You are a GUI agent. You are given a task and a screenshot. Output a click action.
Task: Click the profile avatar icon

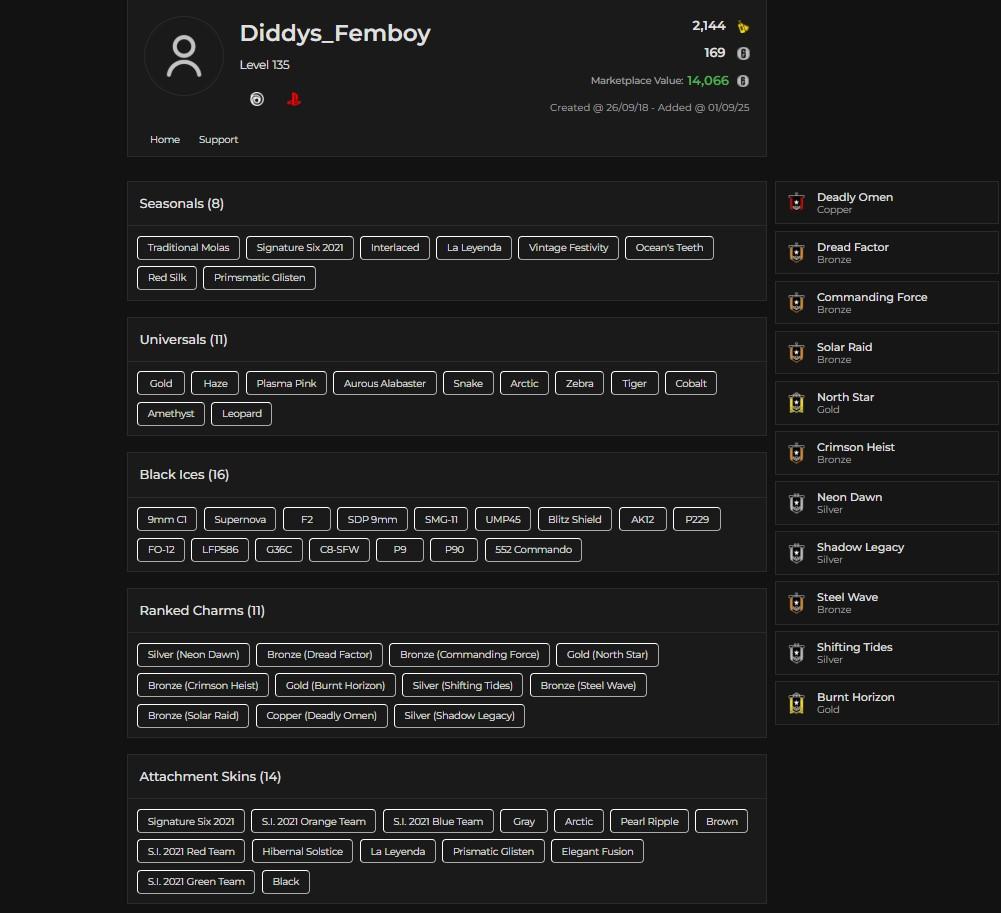pyautogui.click(x=184, y=56)
